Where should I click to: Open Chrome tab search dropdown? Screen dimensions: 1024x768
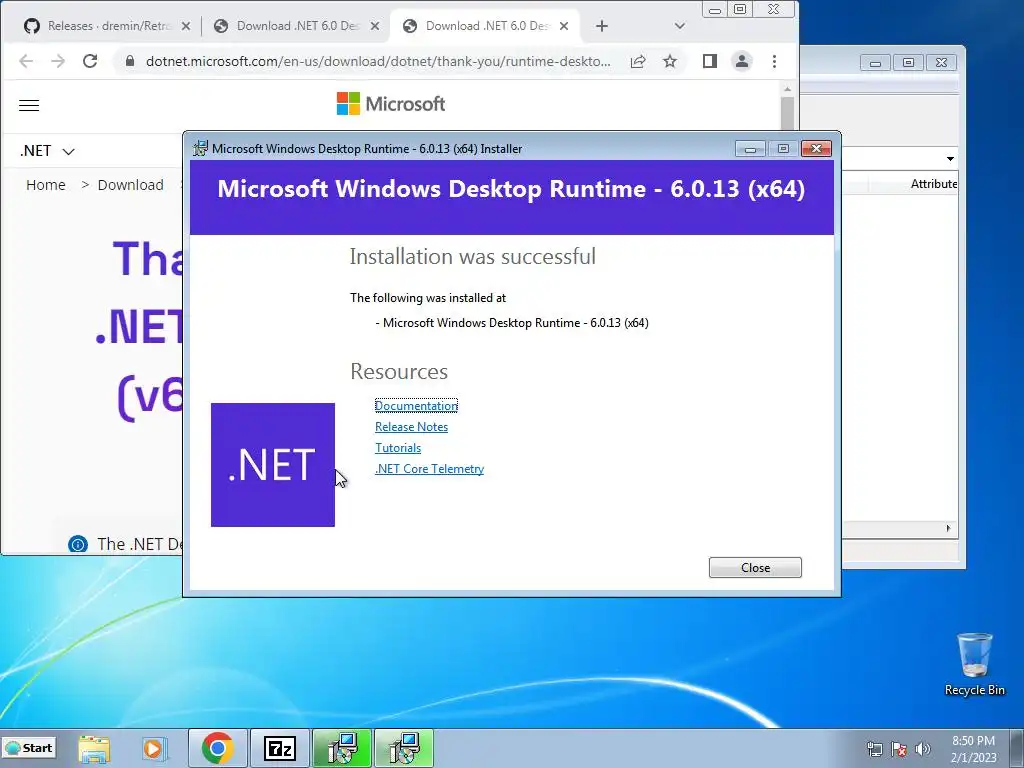(x=679, y=26)
